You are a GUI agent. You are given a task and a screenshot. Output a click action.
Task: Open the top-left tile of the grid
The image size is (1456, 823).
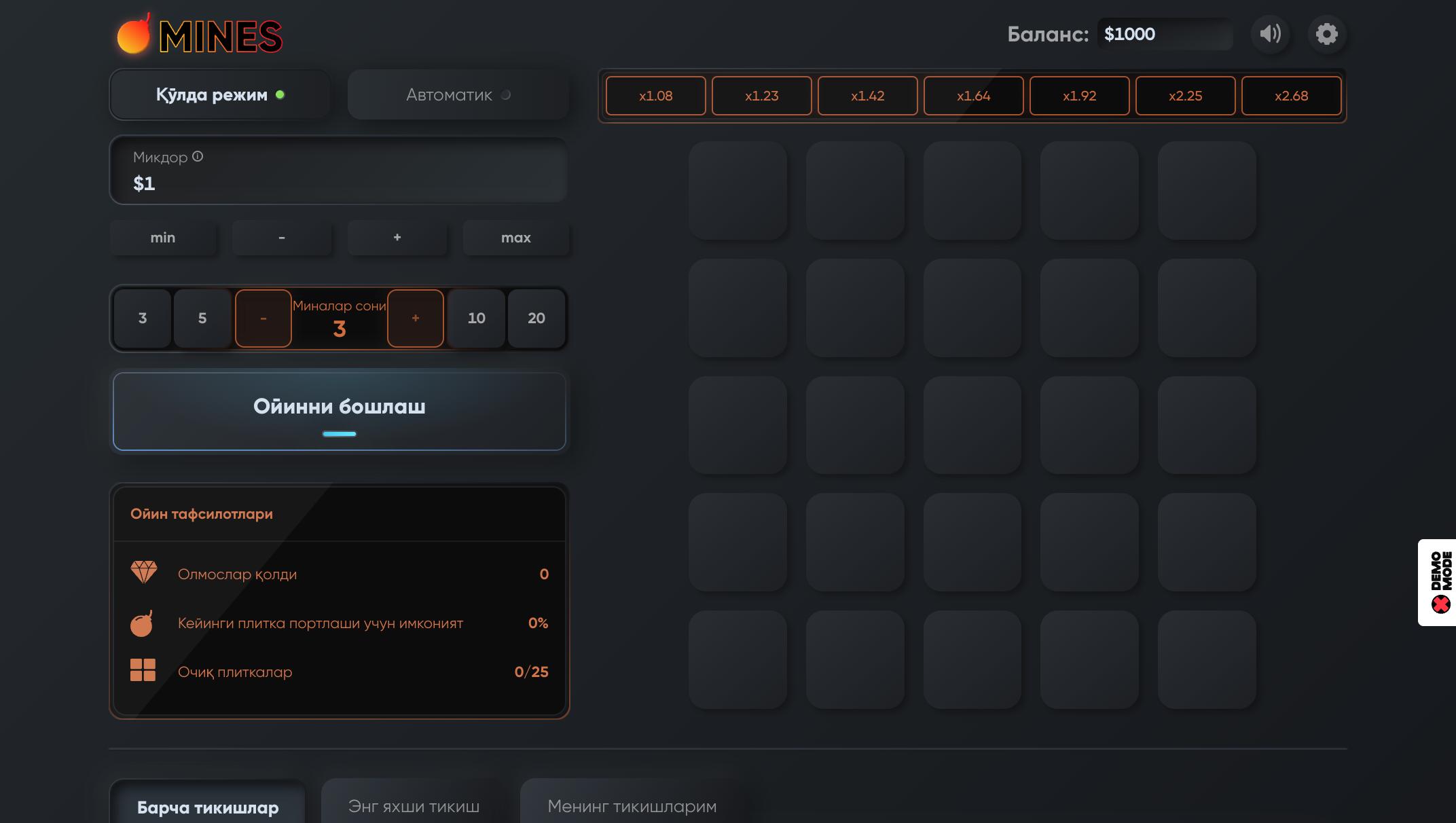click(738, 190)
